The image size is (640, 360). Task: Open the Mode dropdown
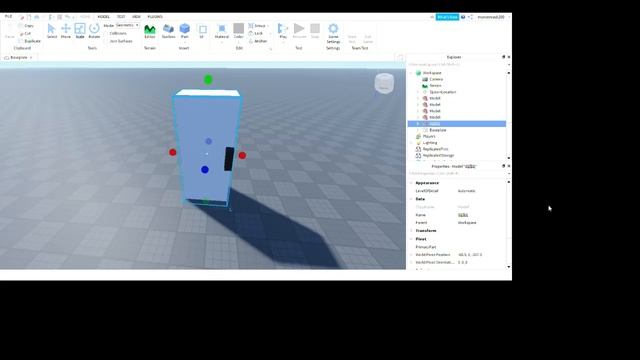127,25
